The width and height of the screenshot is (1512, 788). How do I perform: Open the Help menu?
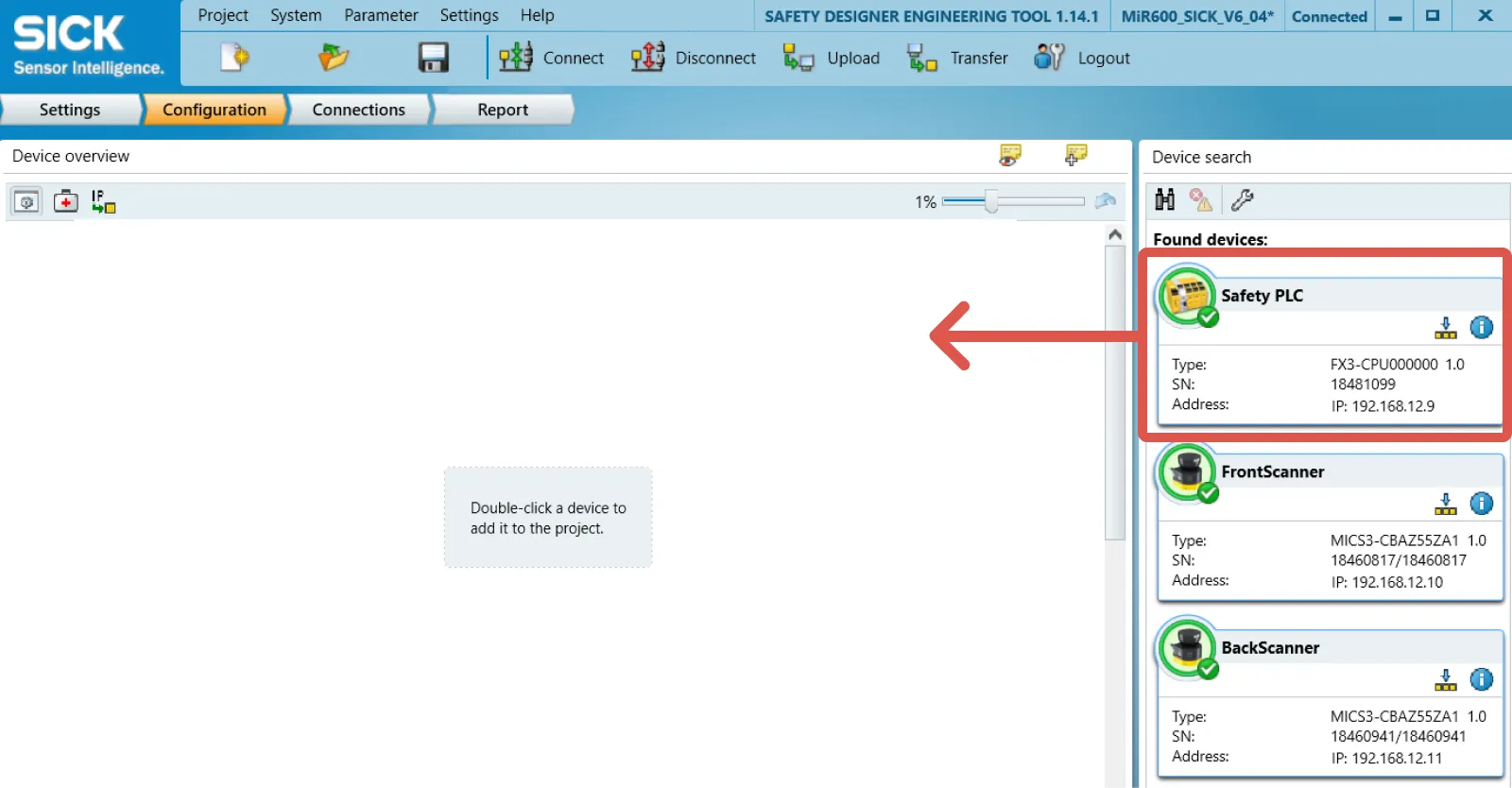(x=537, y=15)
